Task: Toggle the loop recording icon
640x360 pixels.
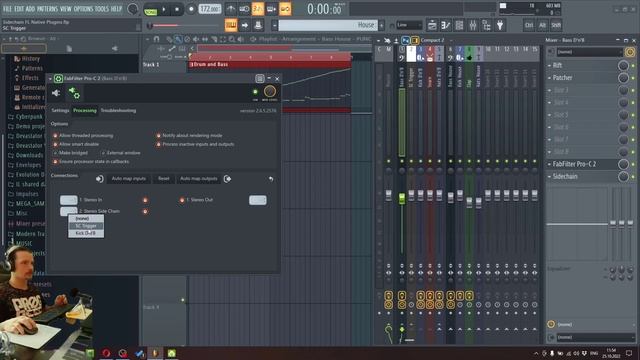Action: click(x=285, y=9)
